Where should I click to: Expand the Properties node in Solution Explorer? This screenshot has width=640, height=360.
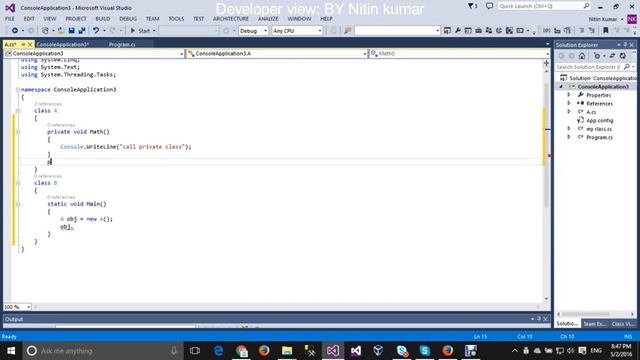pos(569,95)
